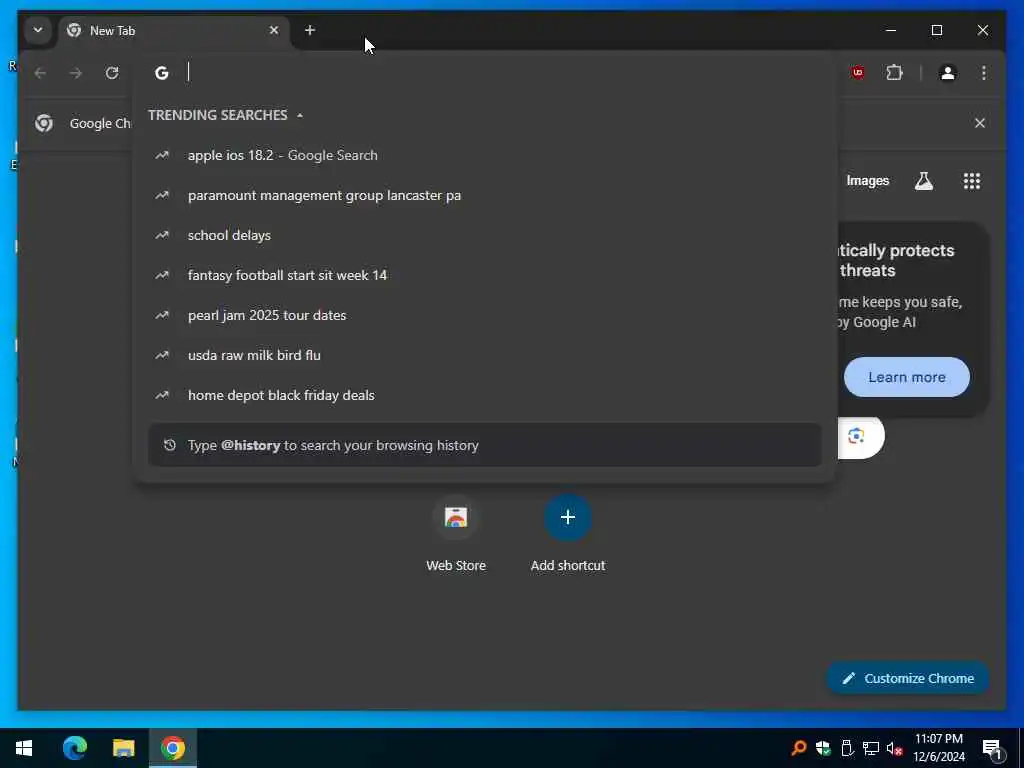This screenshot has width=1024, height=768.
Task: Pick pearl jam 2025 tour dates
Action: pos(485,315)
